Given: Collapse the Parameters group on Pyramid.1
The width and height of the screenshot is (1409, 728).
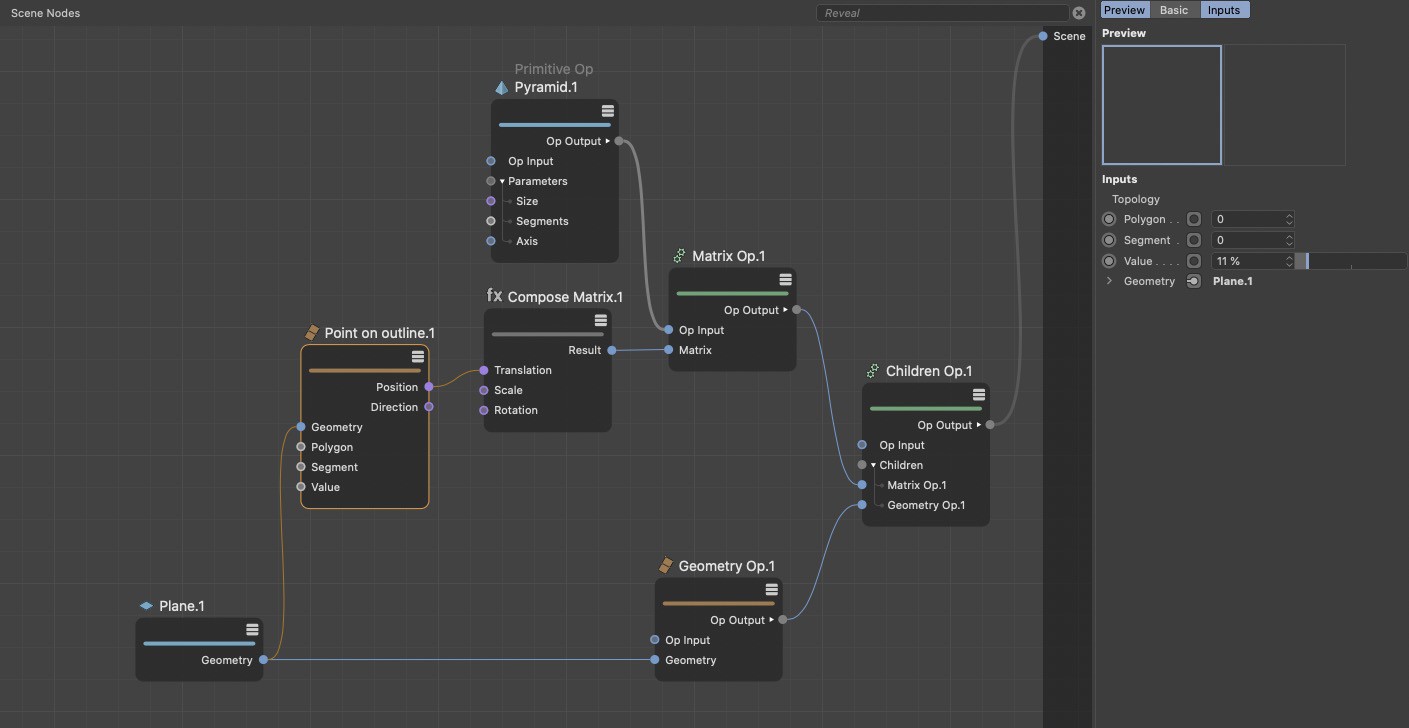Looking at the screenshot, I should (x=502, y=181).
